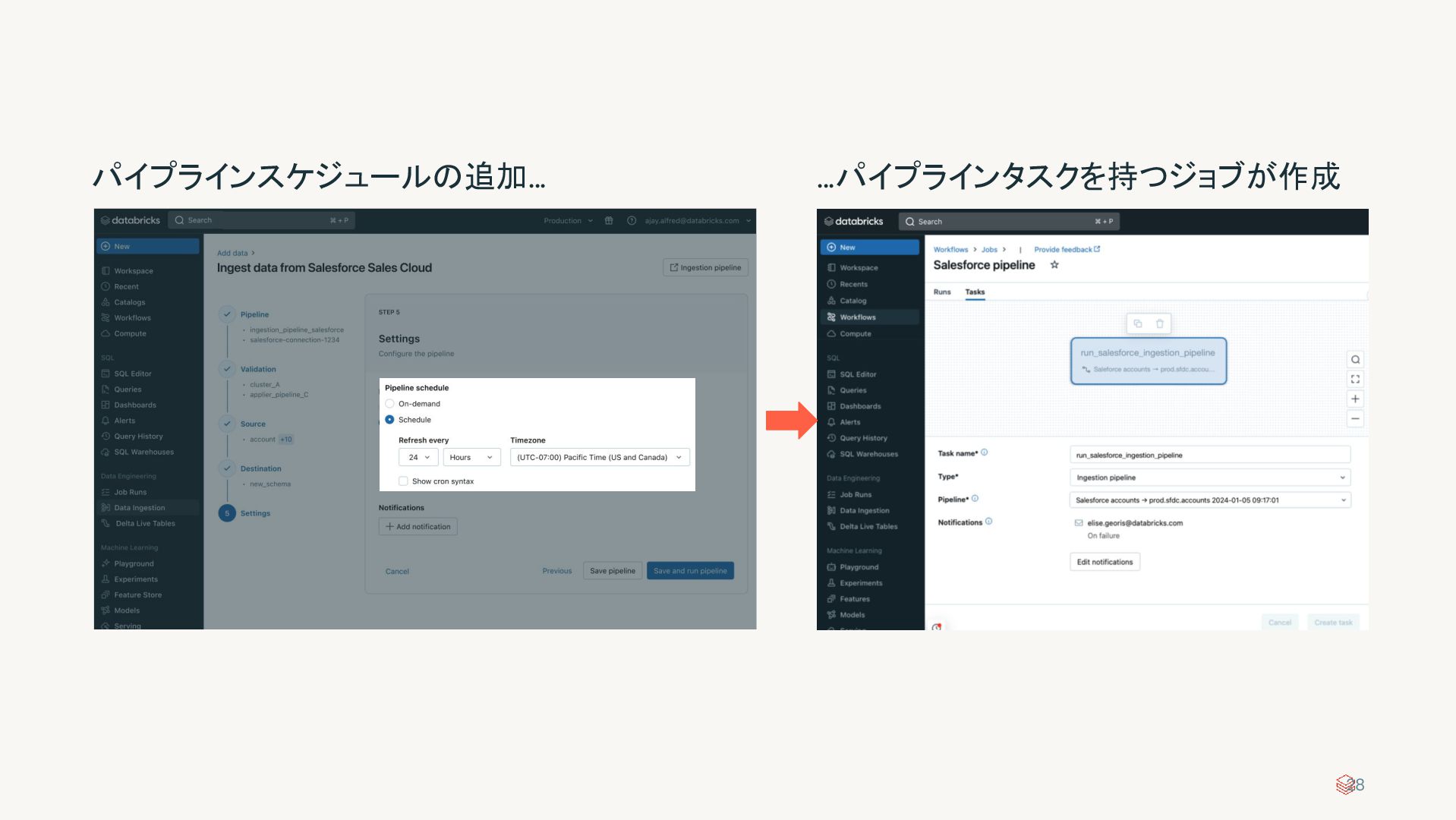Enable the Show cron syntax checkbox
1456x820 pixels.
click(403, 481)
